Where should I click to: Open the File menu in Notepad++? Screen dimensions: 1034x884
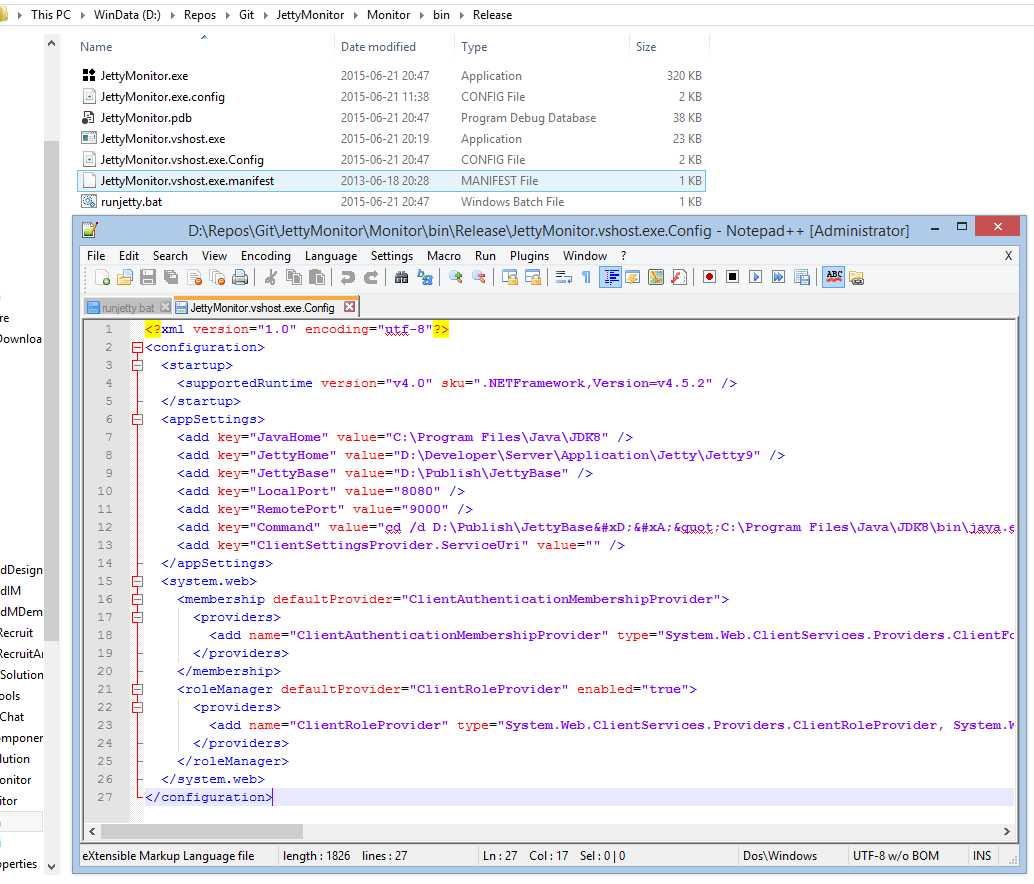[96, 256]
